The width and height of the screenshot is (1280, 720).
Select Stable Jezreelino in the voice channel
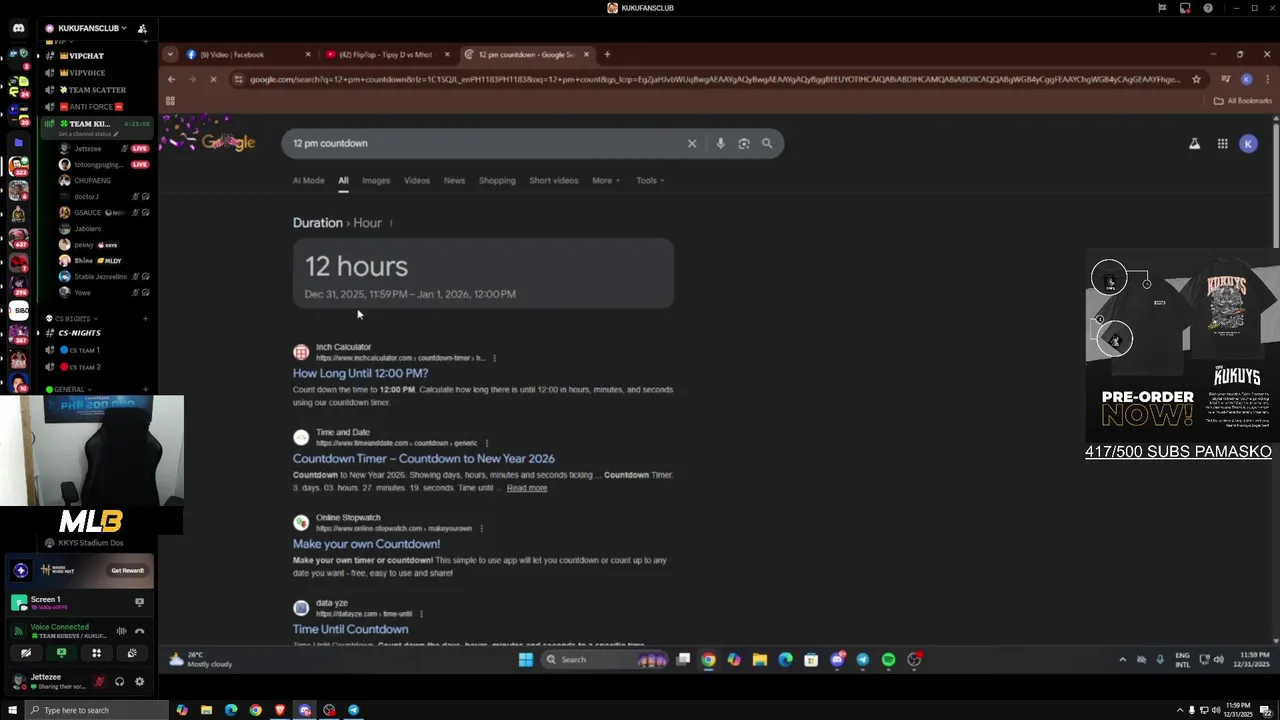tap(100, 276)
